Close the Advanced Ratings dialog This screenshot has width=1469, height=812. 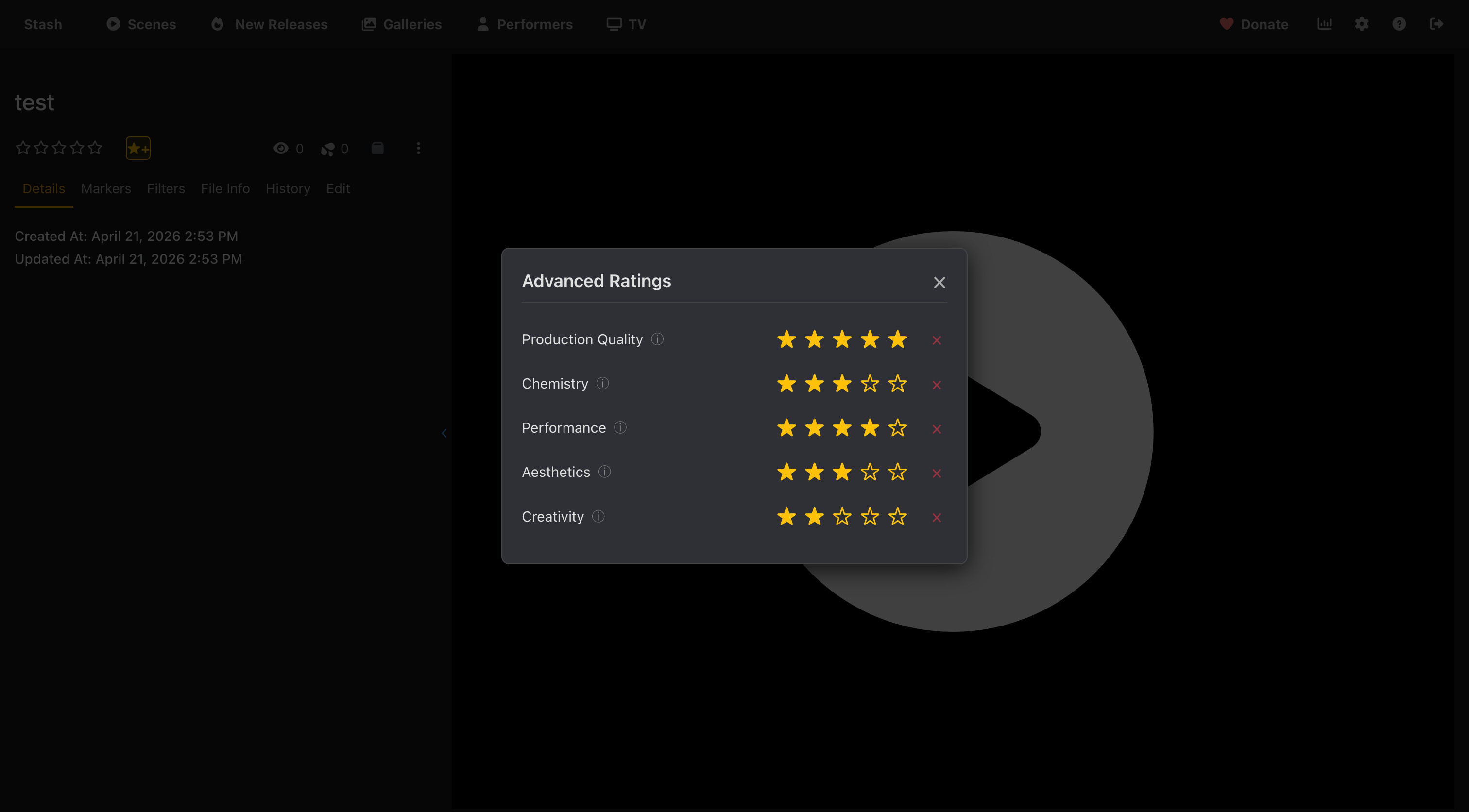[x=939, y=282]
